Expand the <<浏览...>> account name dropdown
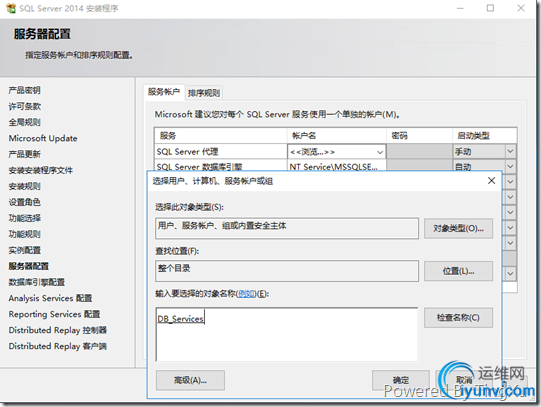 tap(380, 152)
